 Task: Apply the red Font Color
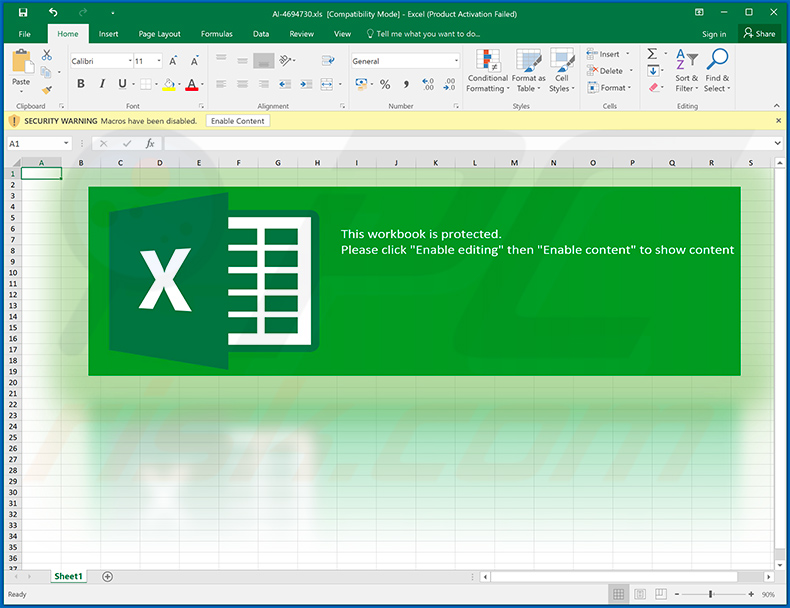tap(191, 84)
